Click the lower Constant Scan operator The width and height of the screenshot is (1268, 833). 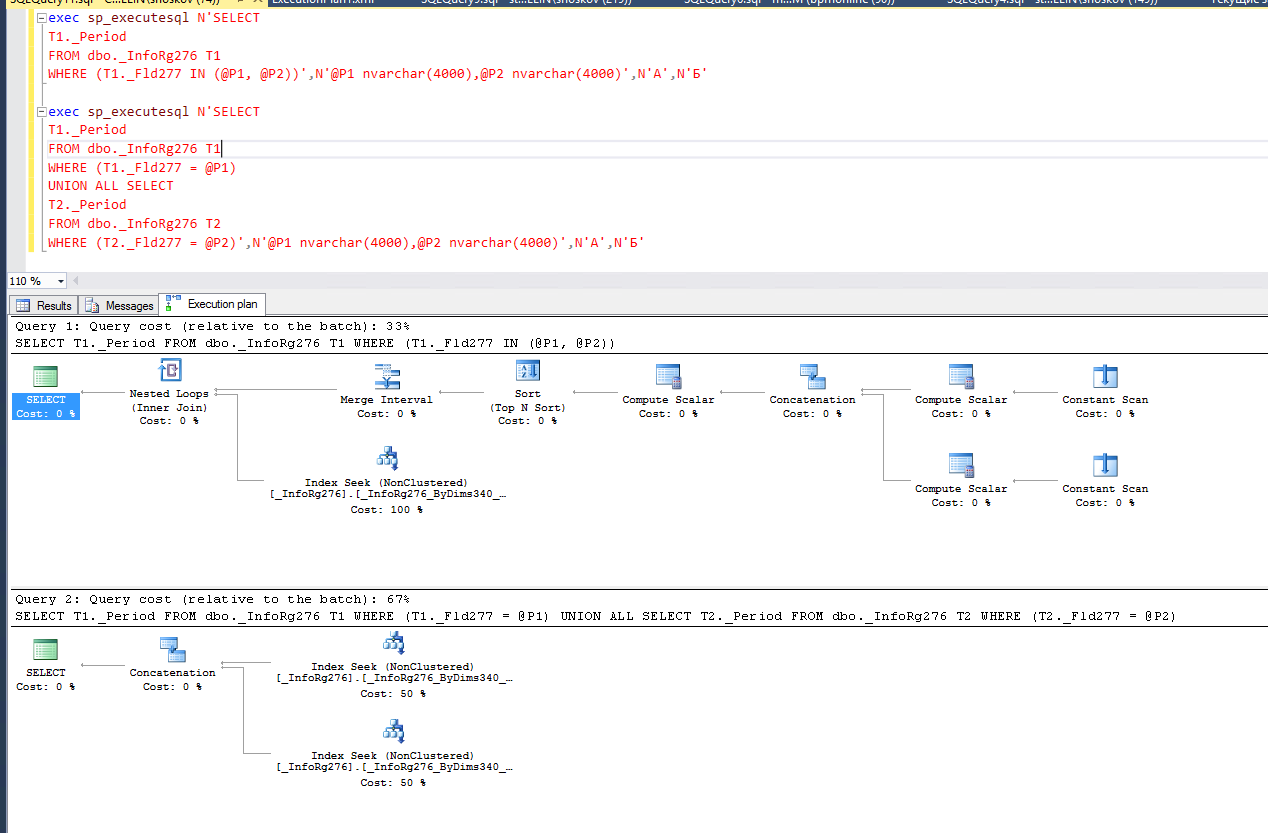click(x=1105, y=480)
